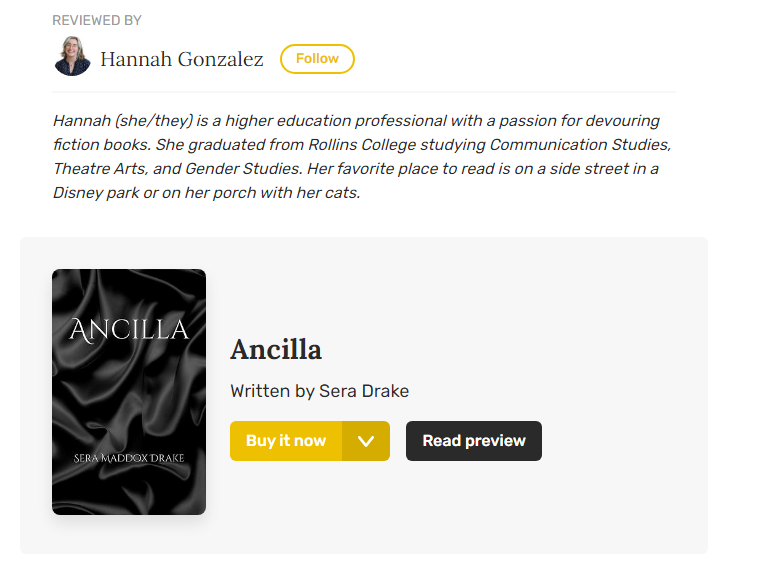
Task: Open Read preview for Ancilla
Action: pyautogui.click(x=474, y=440)
